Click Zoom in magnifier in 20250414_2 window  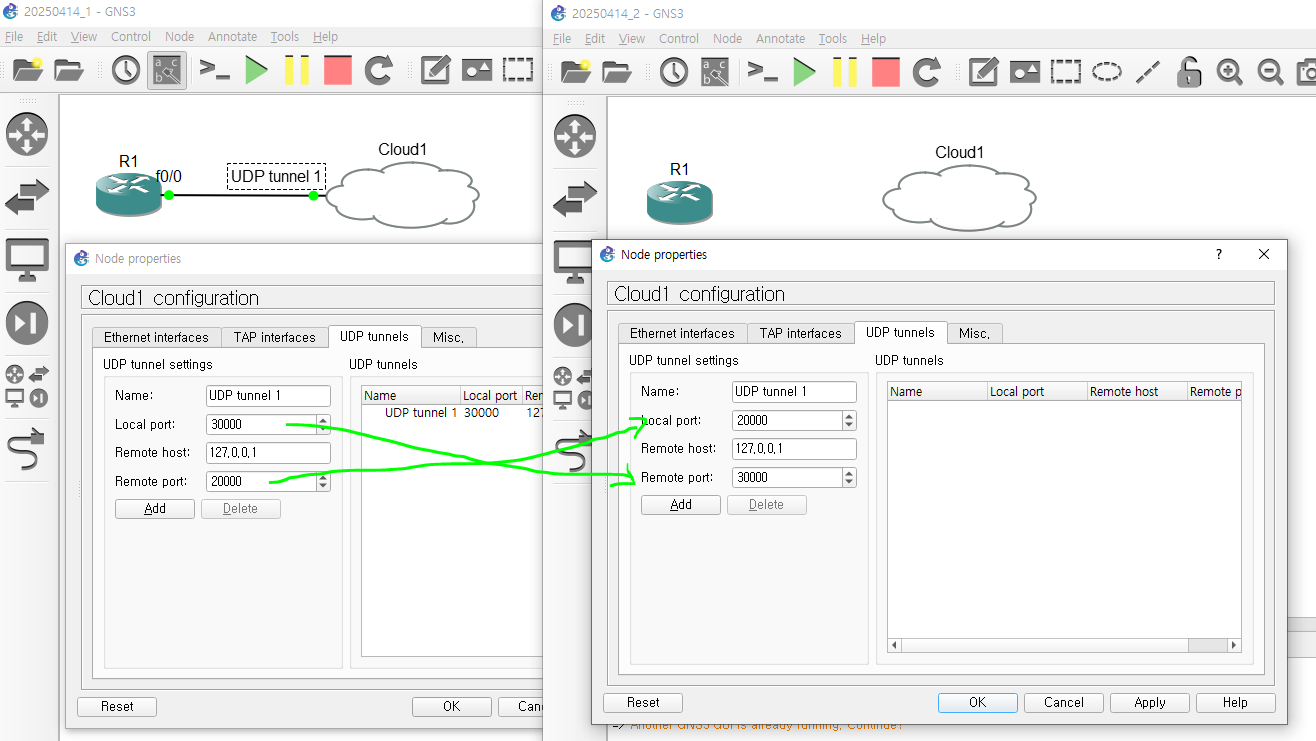tap(1229, 72)
